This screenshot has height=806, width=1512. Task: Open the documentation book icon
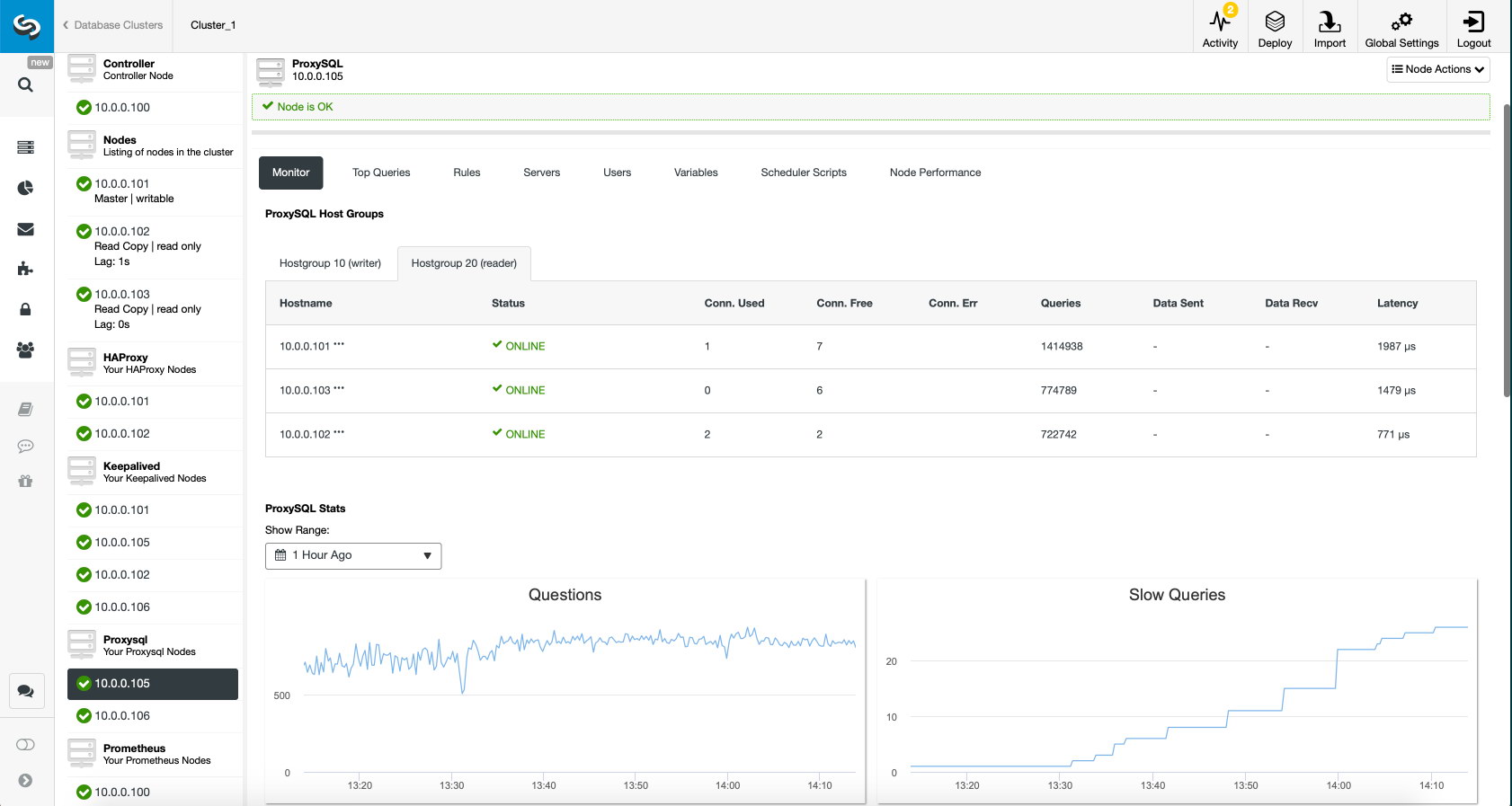[x=25, y=409]
